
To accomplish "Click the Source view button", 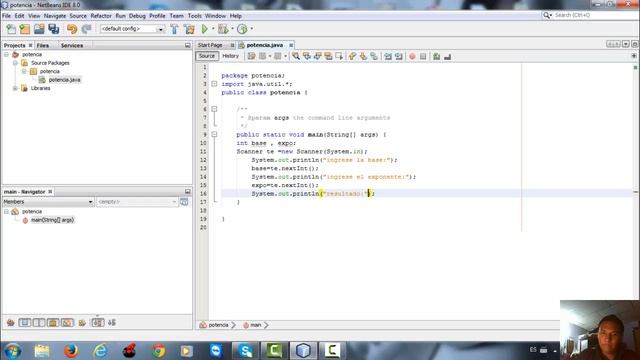I will pos(207,56).
